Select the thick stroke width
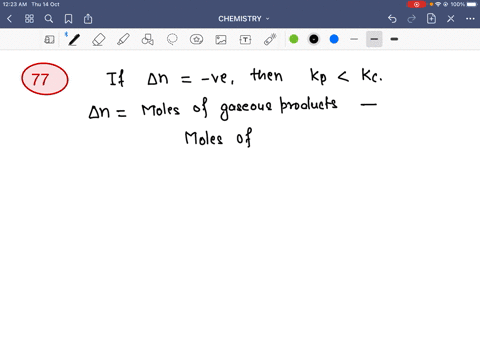 tap(394, 39)
